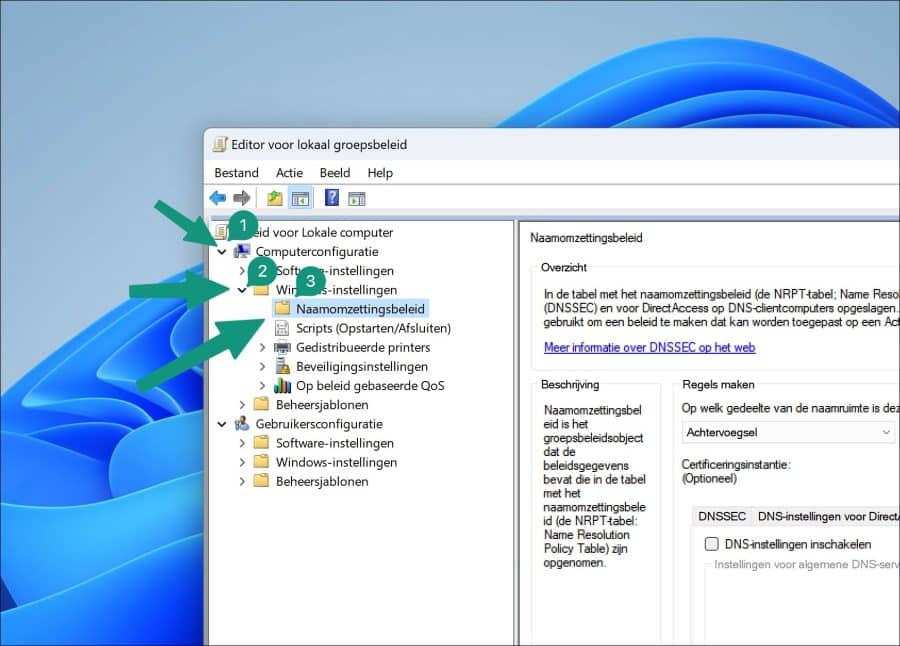Click the Certificeringsinstantie: (Optioneel) label

click(x=736, y=471)
